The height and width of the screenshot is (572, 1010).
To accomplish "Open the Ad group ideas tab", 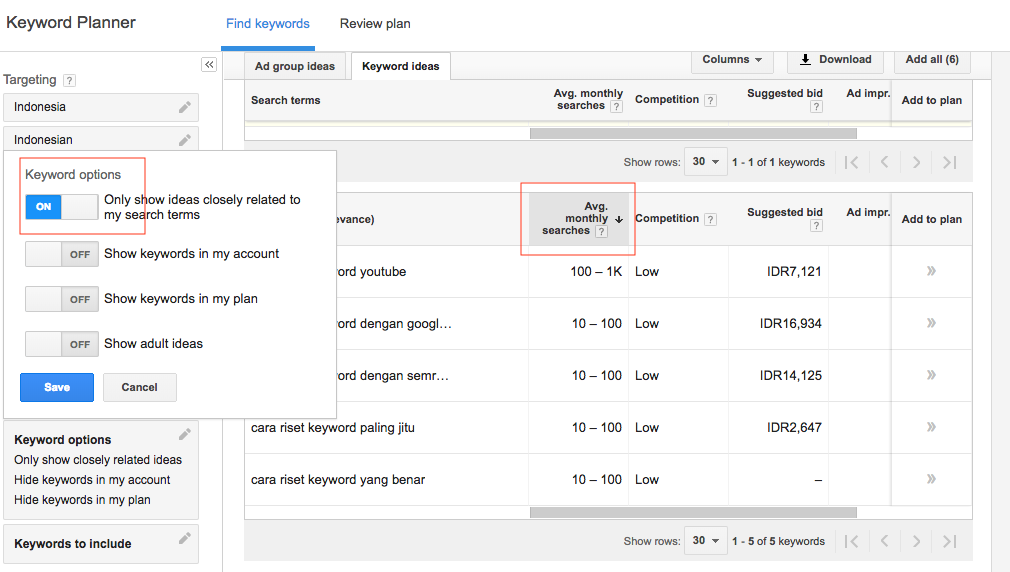I will tap(295, 67).
